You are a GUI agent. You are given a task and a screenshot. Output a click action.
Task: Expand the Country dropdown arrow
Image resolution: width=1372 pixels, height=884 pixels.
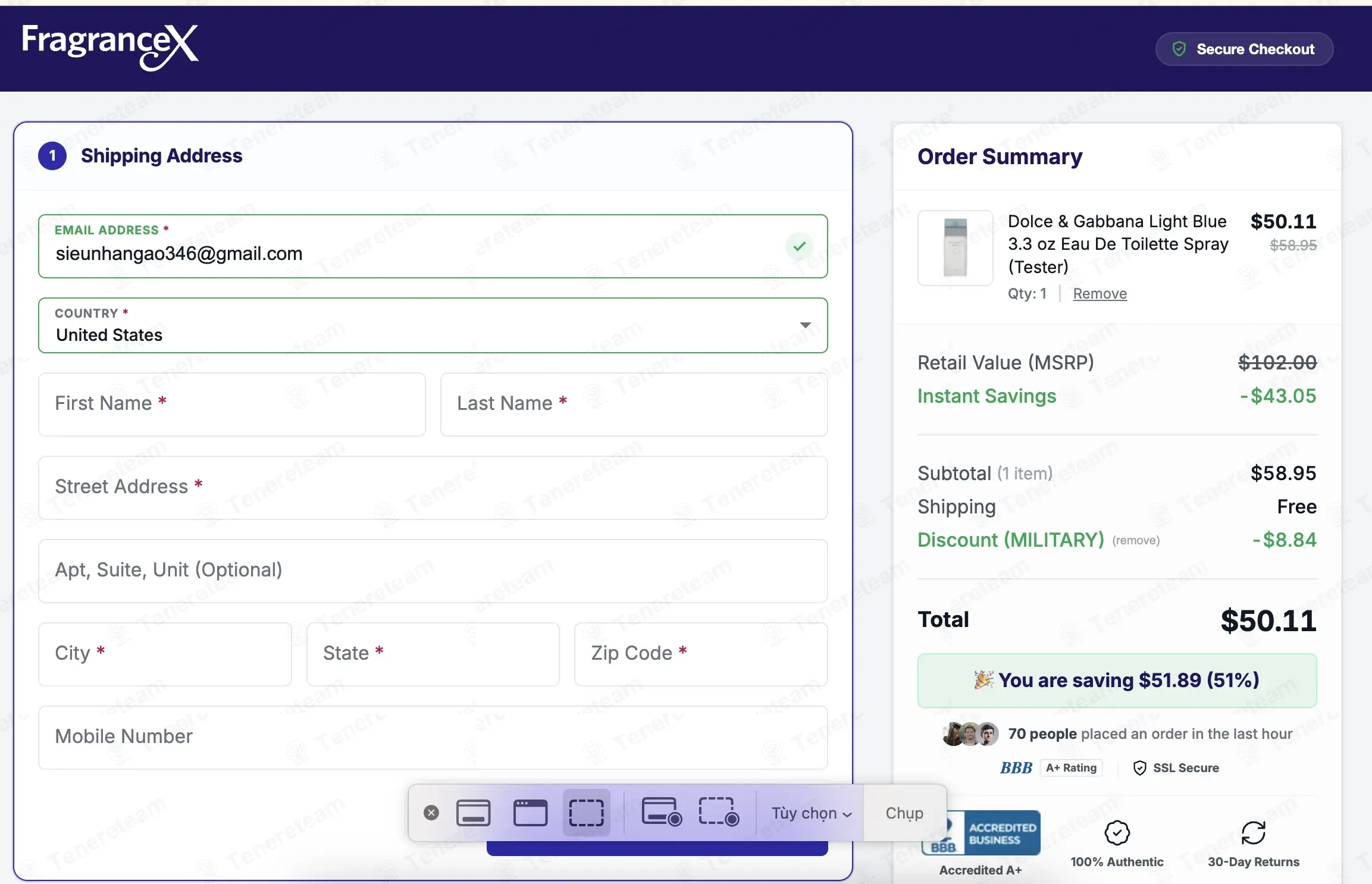coord(805,325)
